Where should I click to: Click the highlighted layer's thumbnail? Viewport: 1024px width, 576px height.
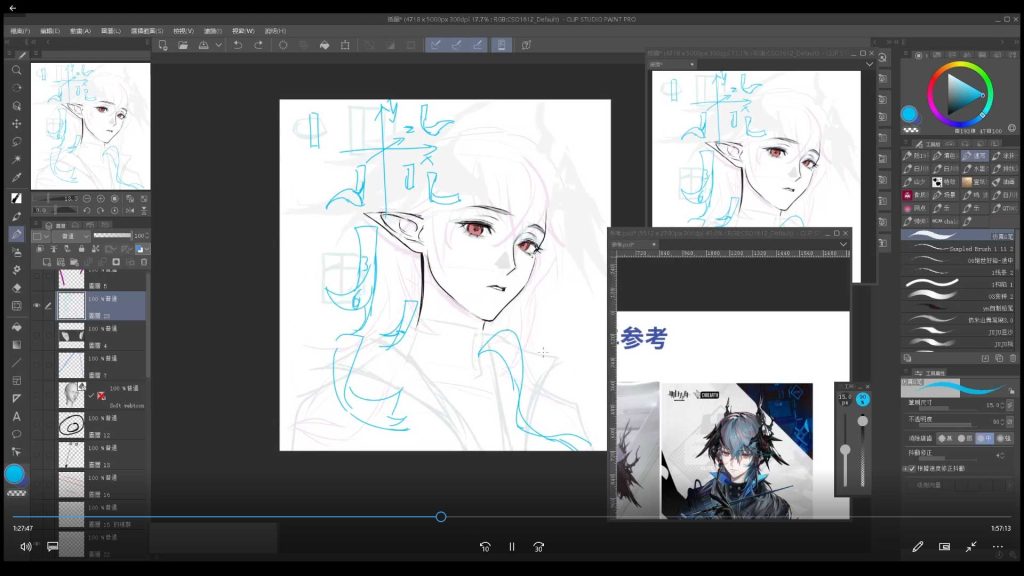click(71, 305)
